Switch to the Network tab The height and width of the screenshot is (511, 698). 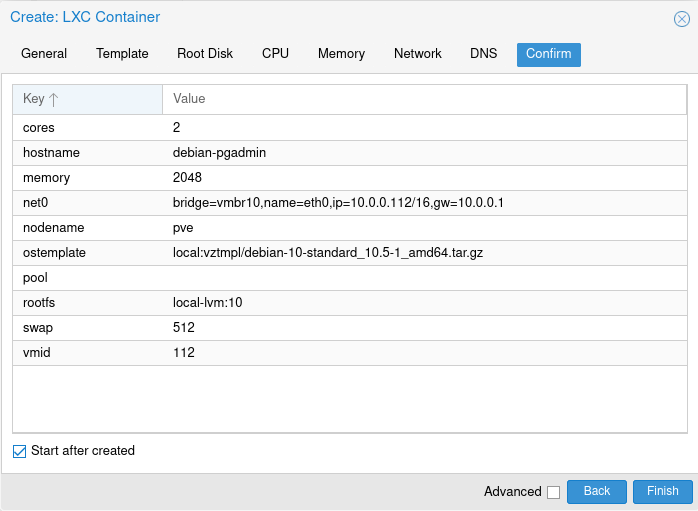418,54
